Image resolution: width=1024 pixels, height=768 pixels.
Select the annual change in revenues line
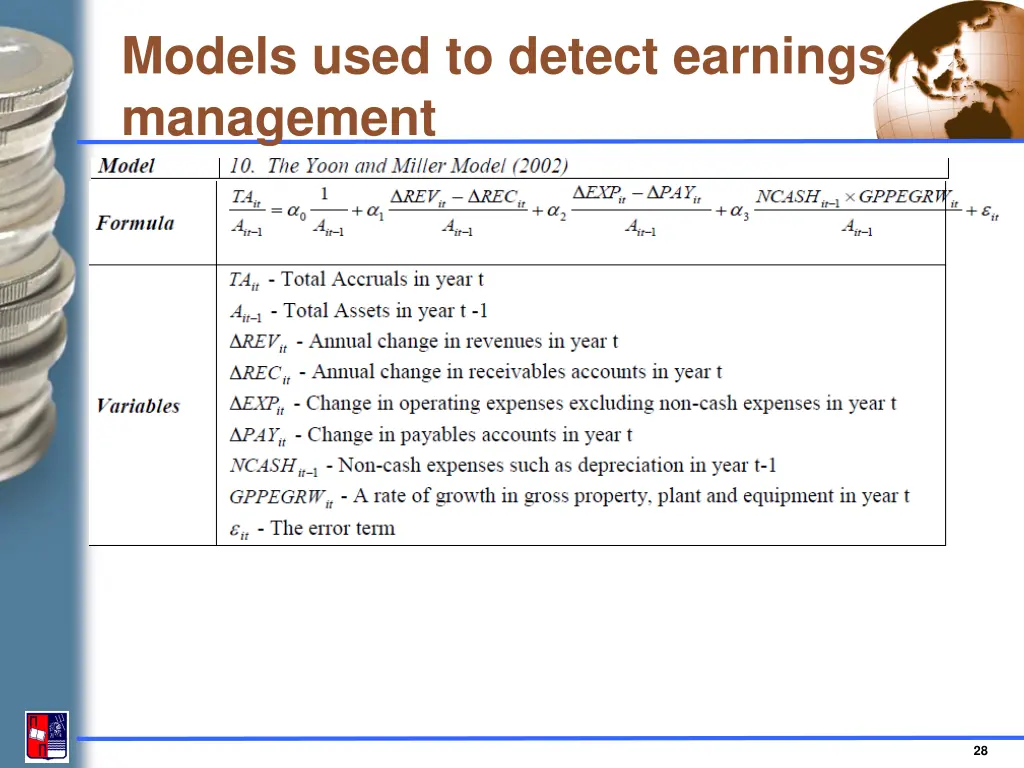[424, 342]
